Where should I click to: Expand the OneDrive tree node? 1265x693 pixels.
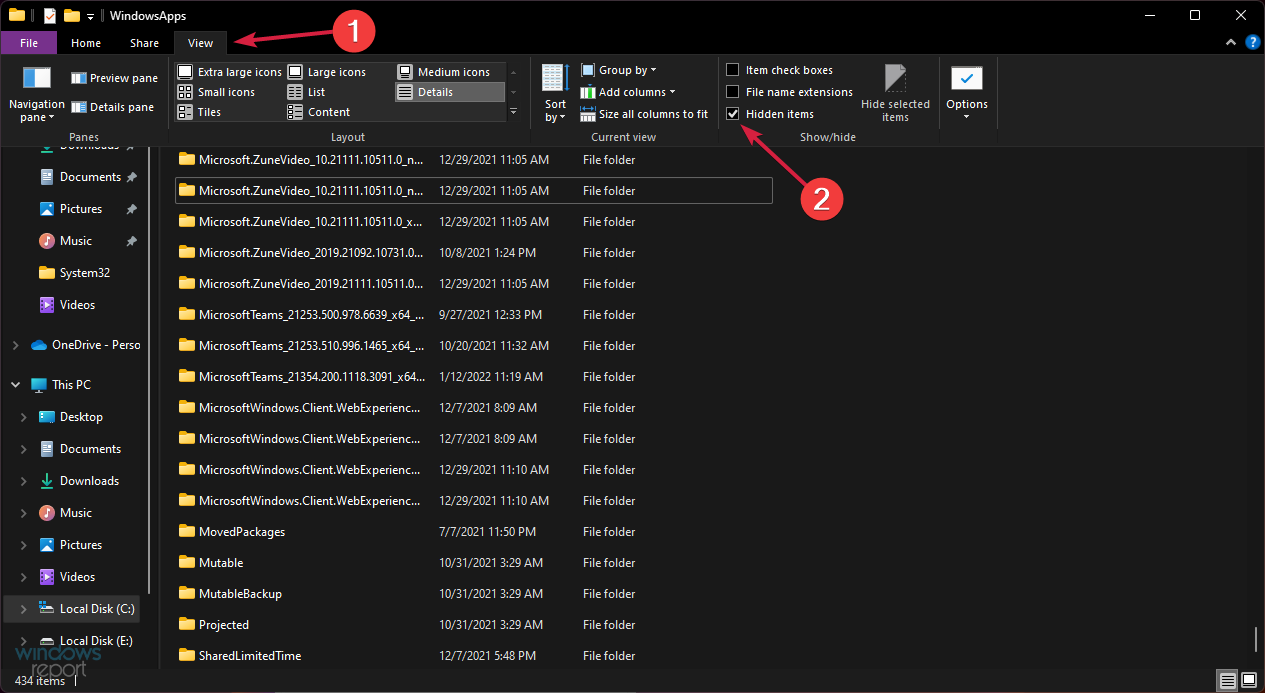(15, 345)
